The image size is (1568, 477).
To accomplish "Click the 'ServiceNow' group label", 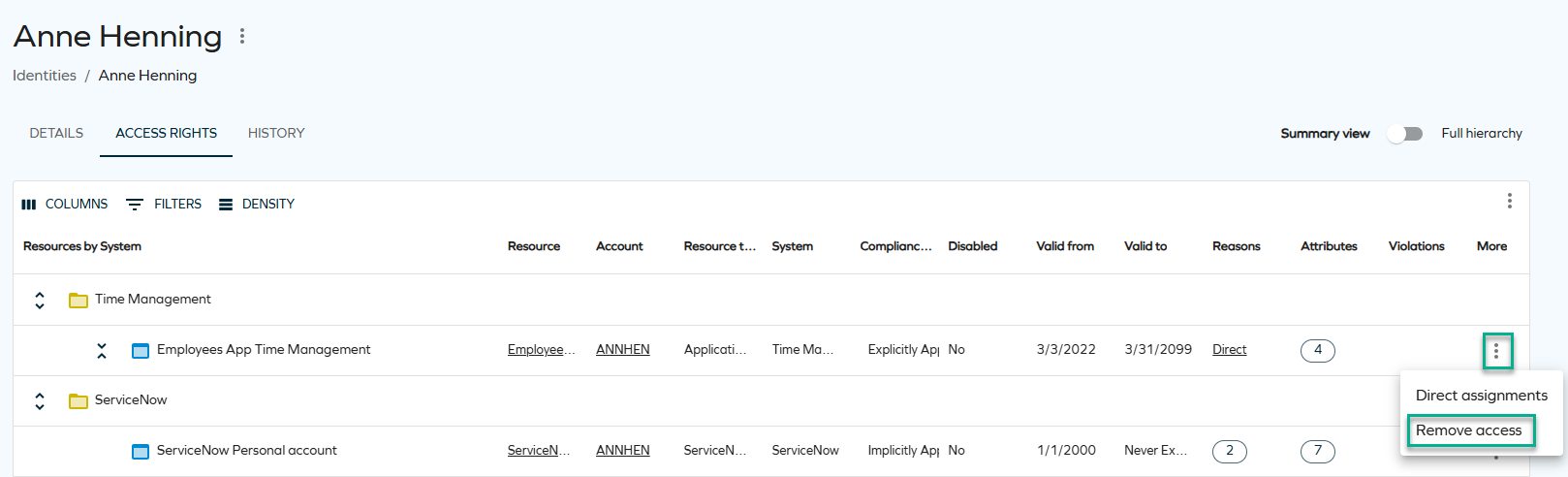I will [x=131, y=400].
